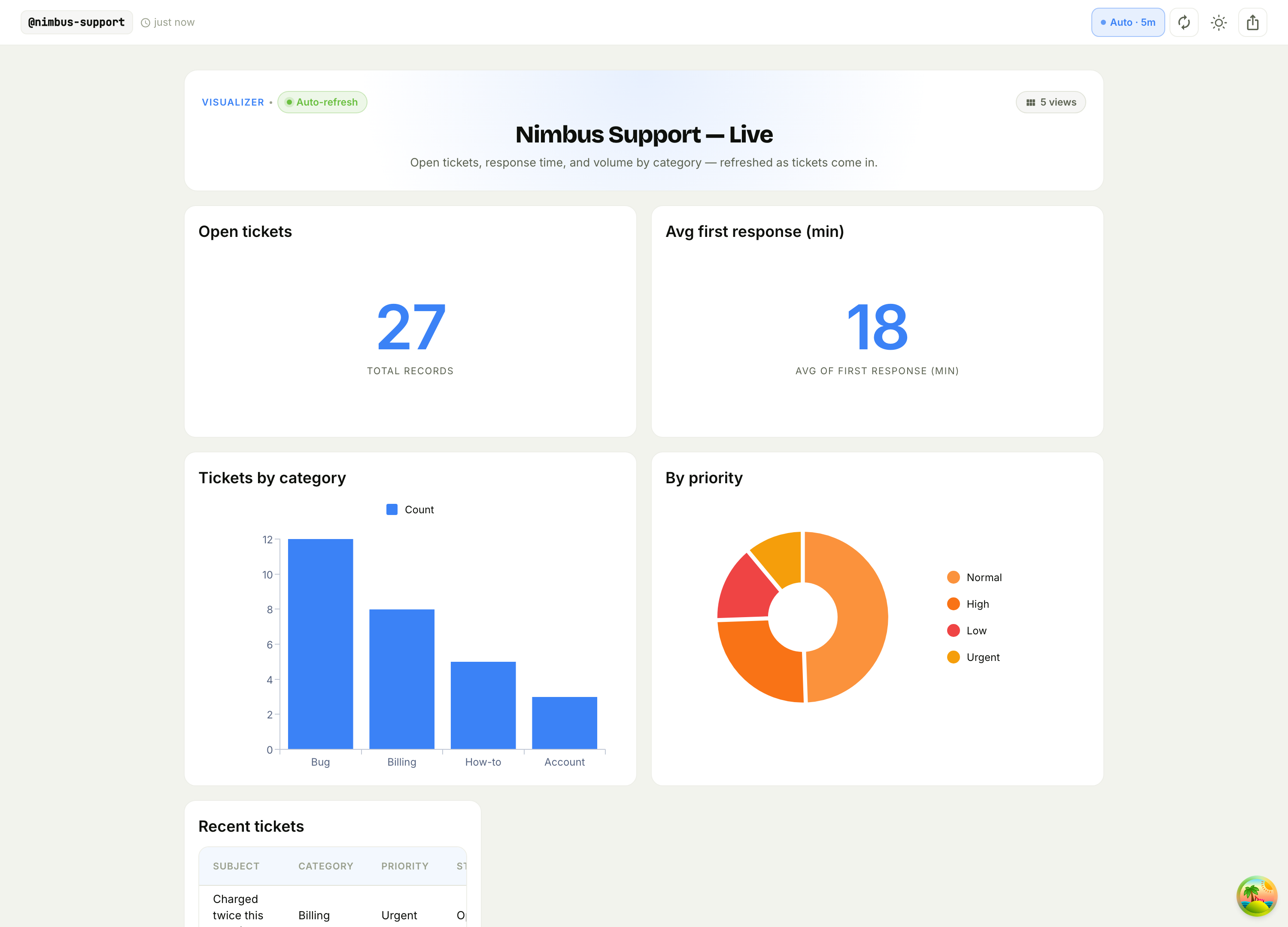Image resolution: width=1288 pixels, height=927 pixels.
Task: Click the Tickets by category heading
Action: tap(271, 478)
